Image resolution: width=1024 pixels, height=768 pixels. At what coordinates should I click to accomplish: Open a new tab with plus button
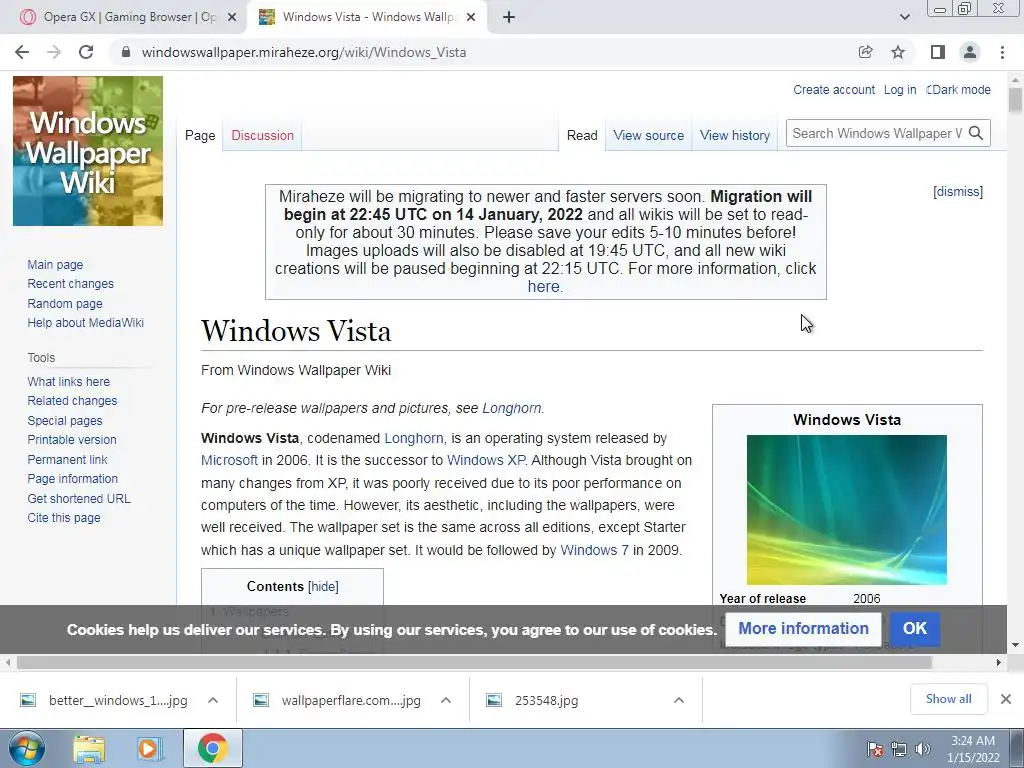(509, 17)
